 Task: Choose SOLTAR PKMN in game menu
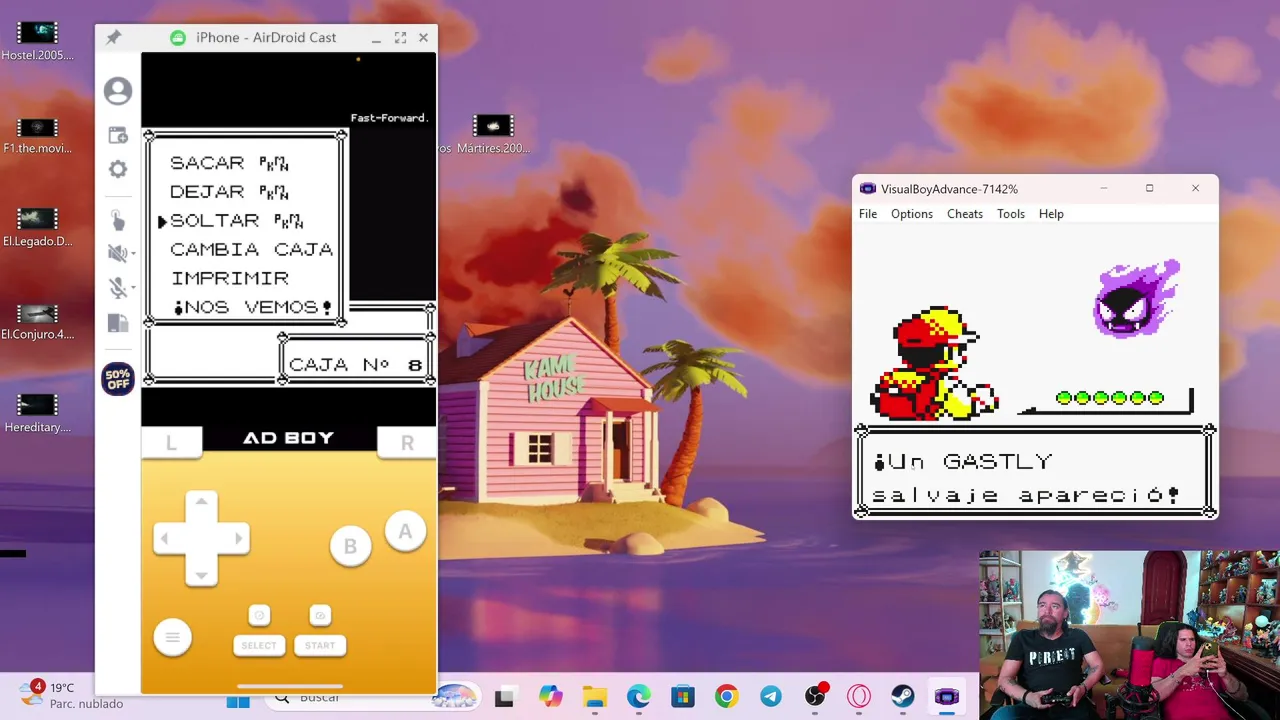click(x=236, y=221)
